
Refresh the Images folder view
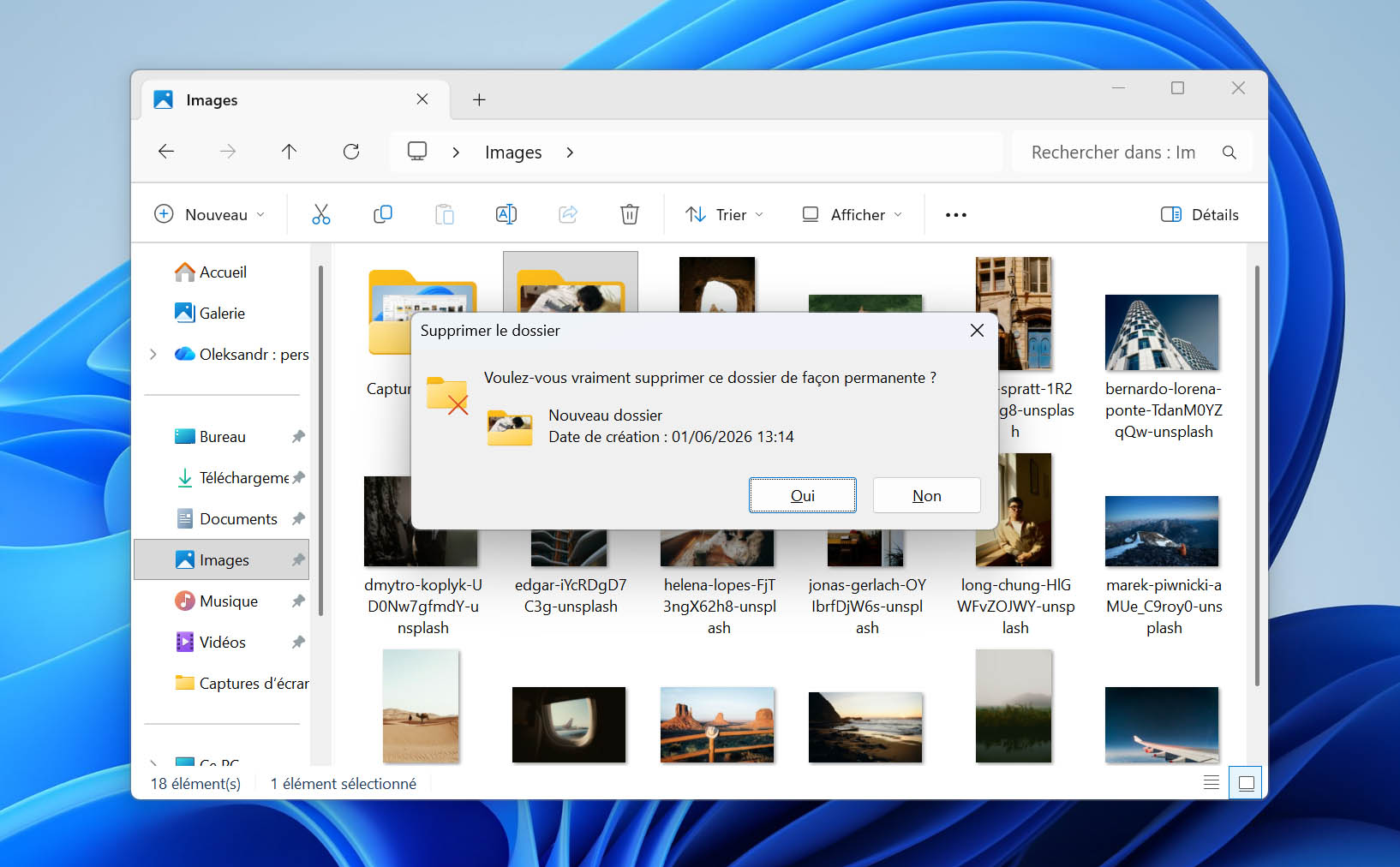351,152
